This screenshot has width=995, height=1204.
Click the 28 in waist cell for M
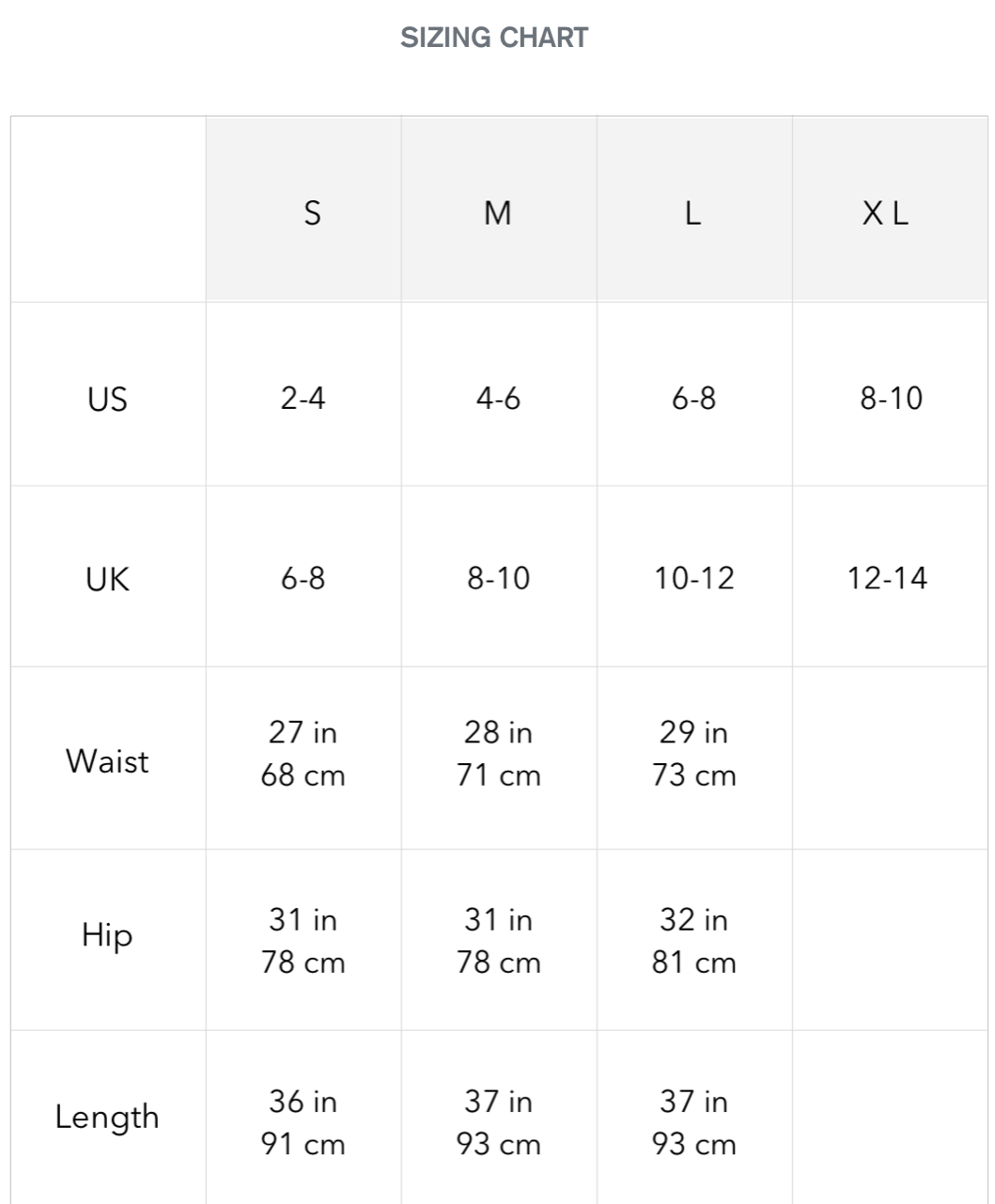point(498,732)
